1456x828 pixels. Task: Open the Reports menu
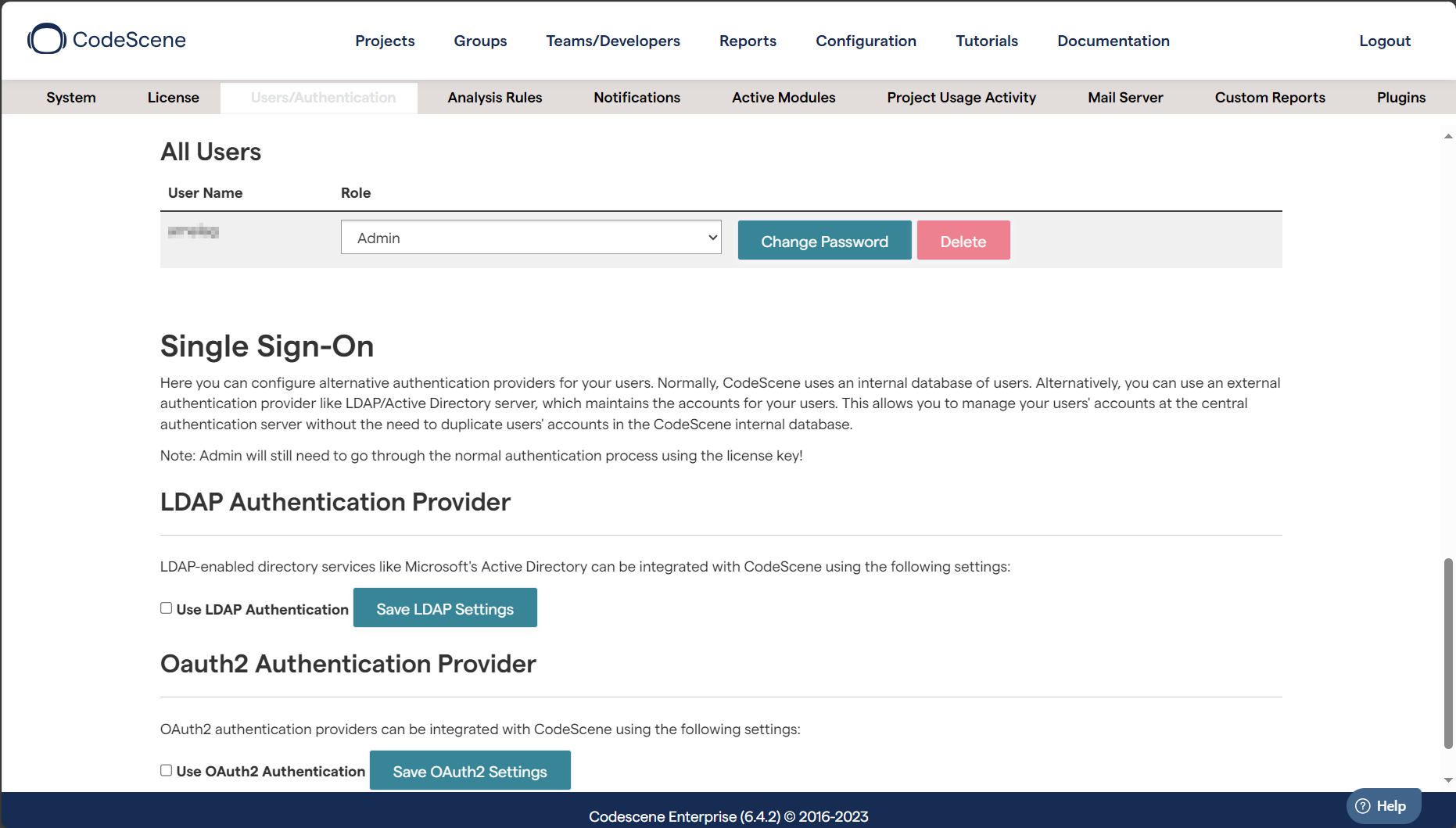(x=748, y=41)
